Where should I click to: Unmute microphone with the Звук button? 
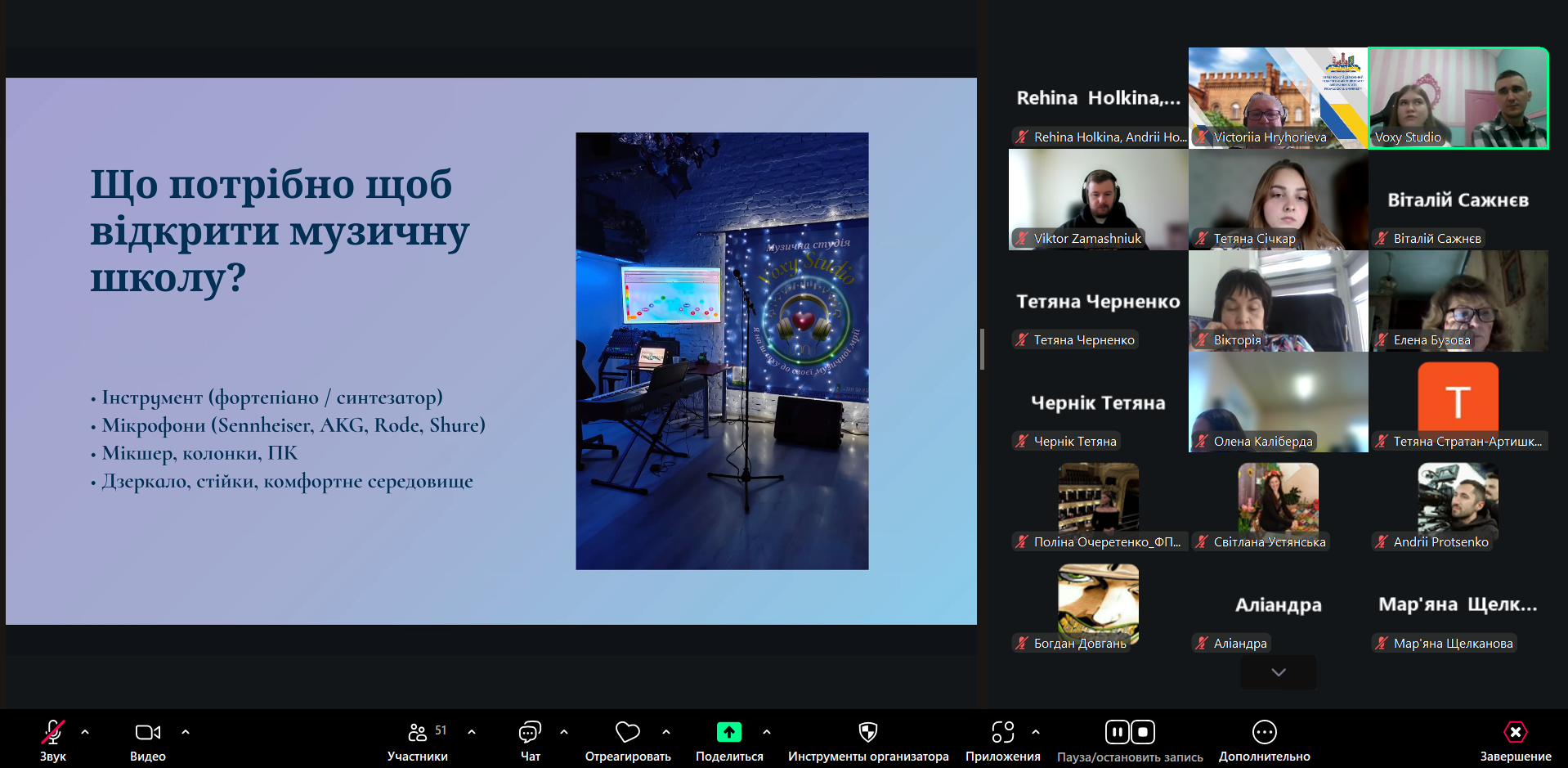pyautogui.click(x=53, y=733)
